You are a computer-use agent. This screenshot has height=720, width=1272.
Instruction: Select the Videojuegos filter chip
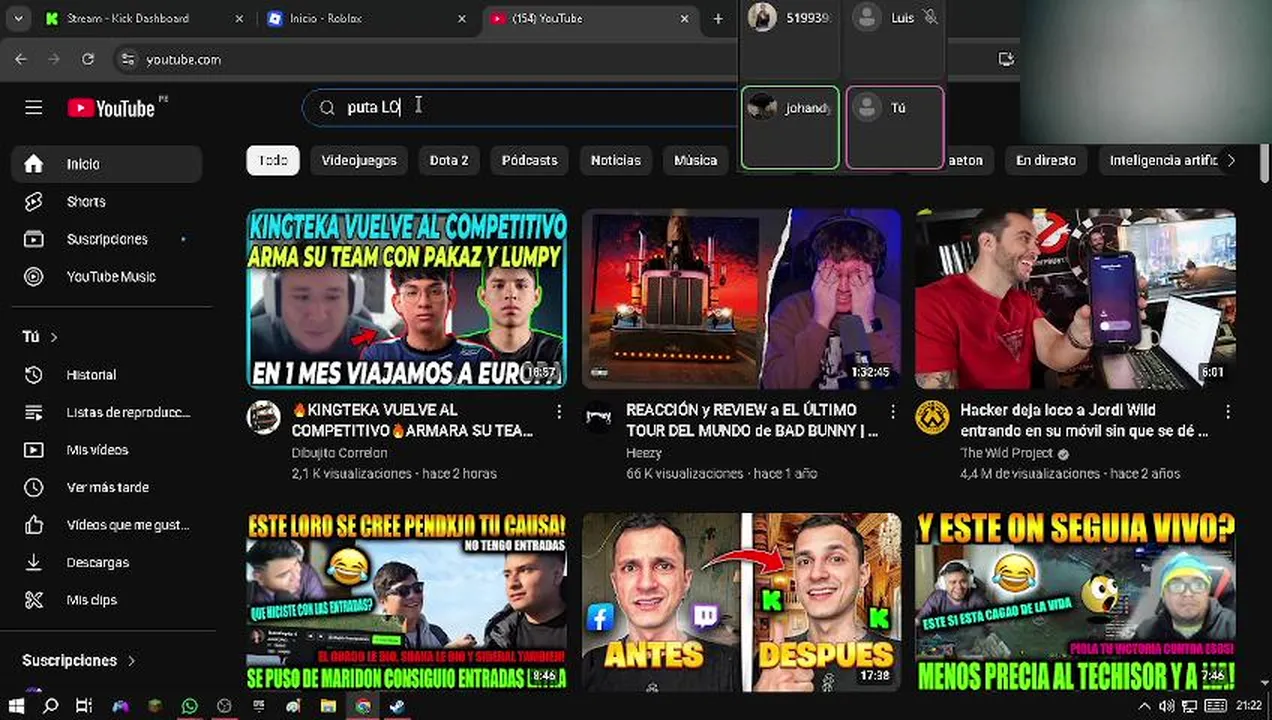[359, 160]
